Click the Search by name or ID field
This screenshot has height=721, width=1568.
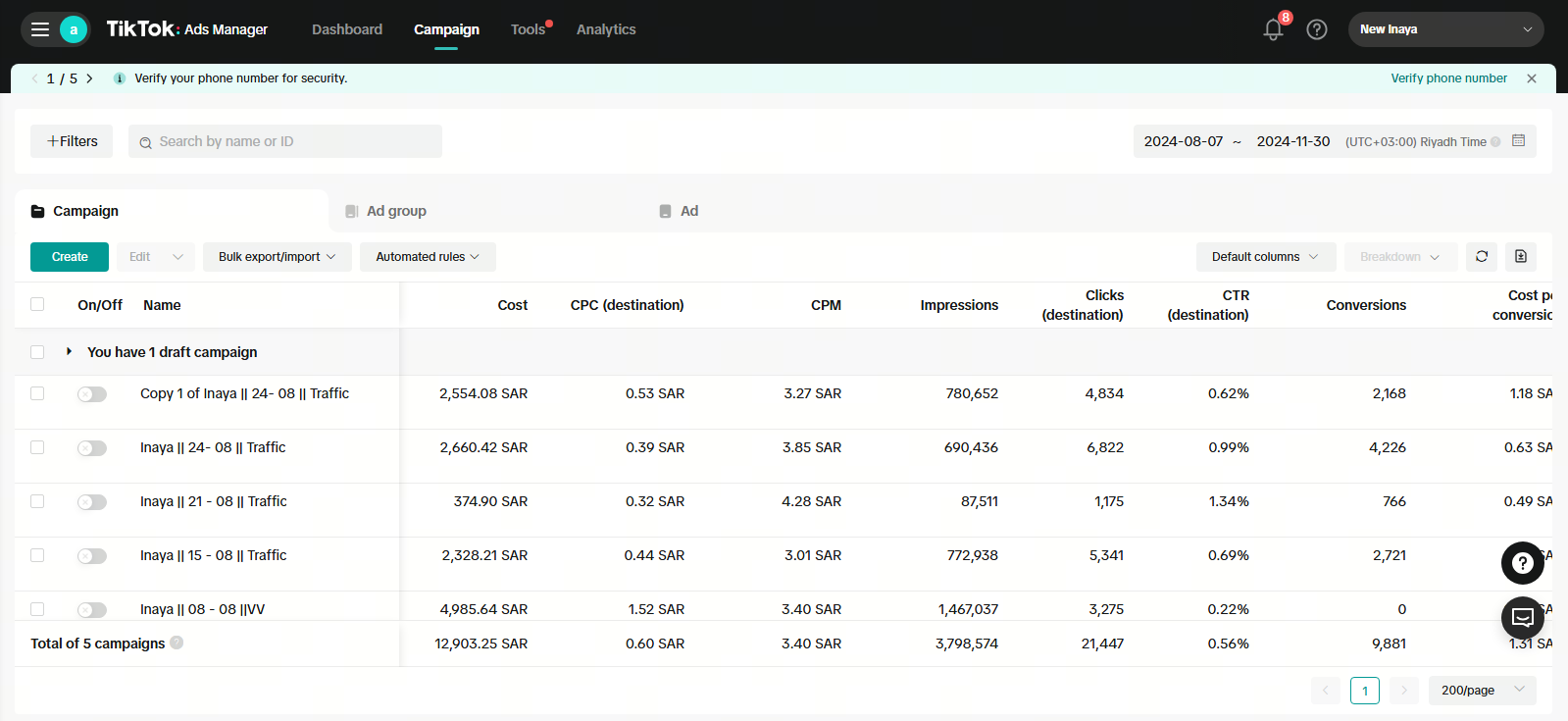(x=294, y=141)
